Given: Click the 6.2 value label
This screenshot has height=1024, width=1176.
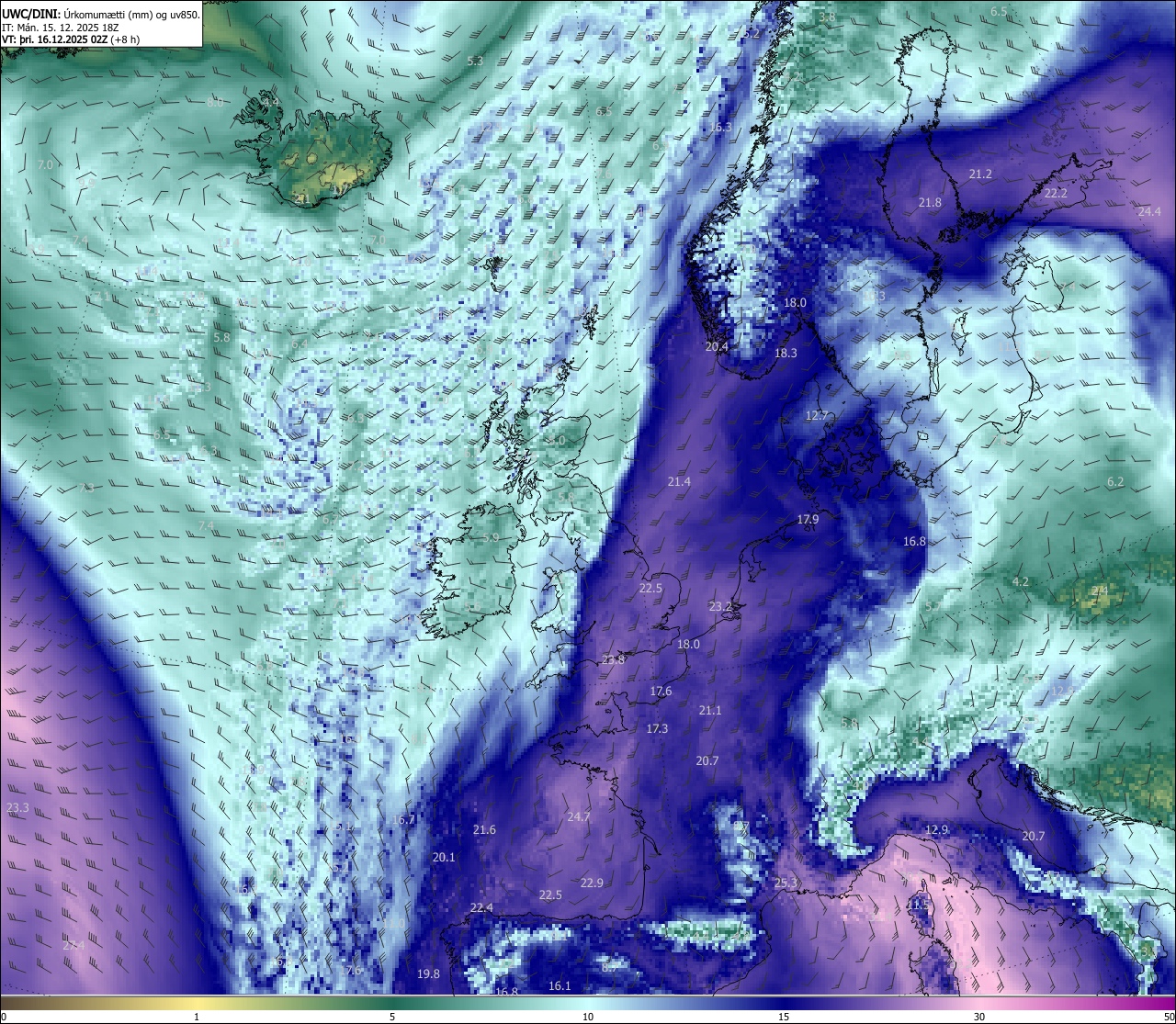Looking at the screenshot, I should click(x=1115, y=482).
